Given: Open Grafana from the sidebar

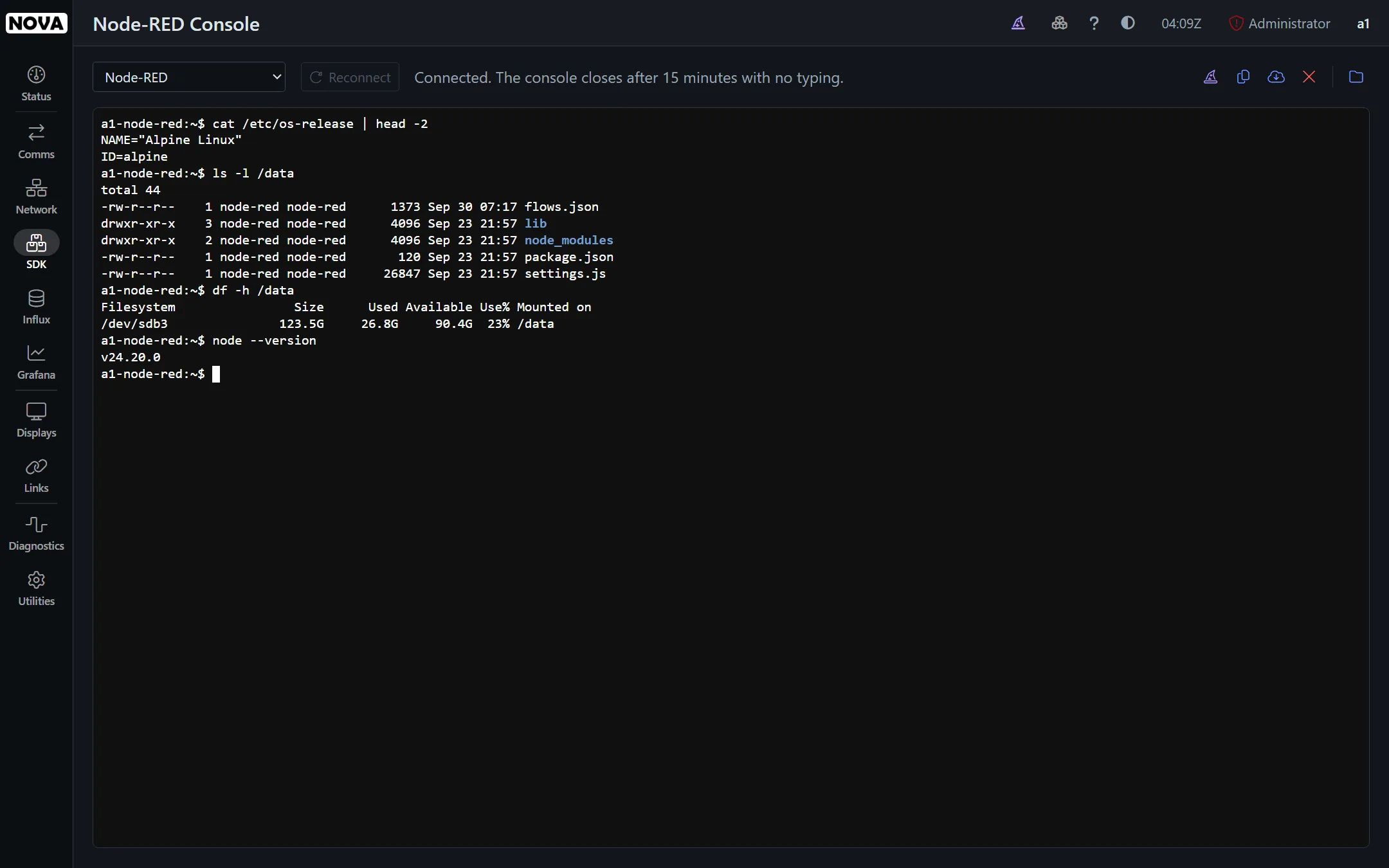Looking at the screenshot, I should 36,362.
